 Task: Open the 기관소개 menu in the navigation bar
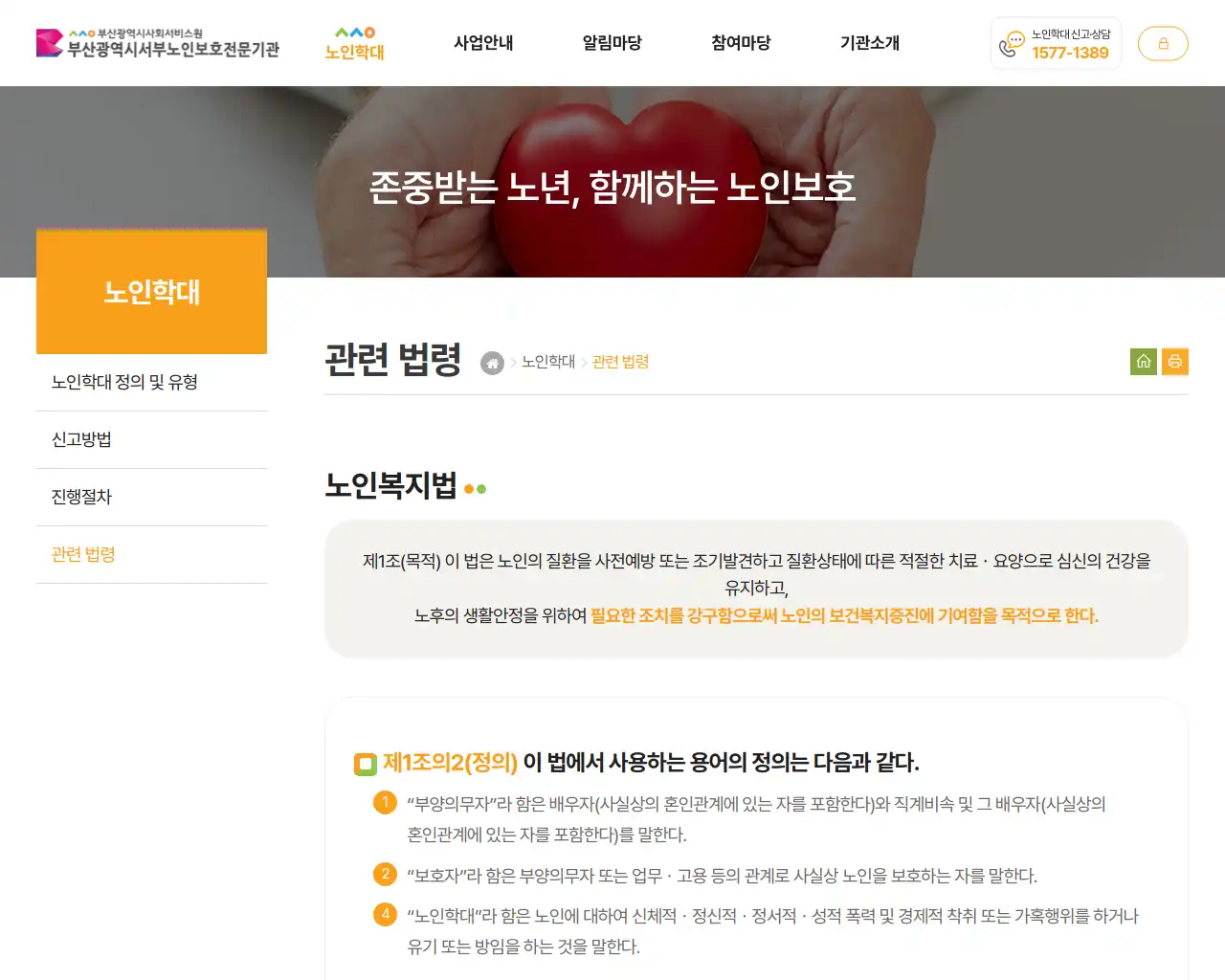[x=869, y=43]
